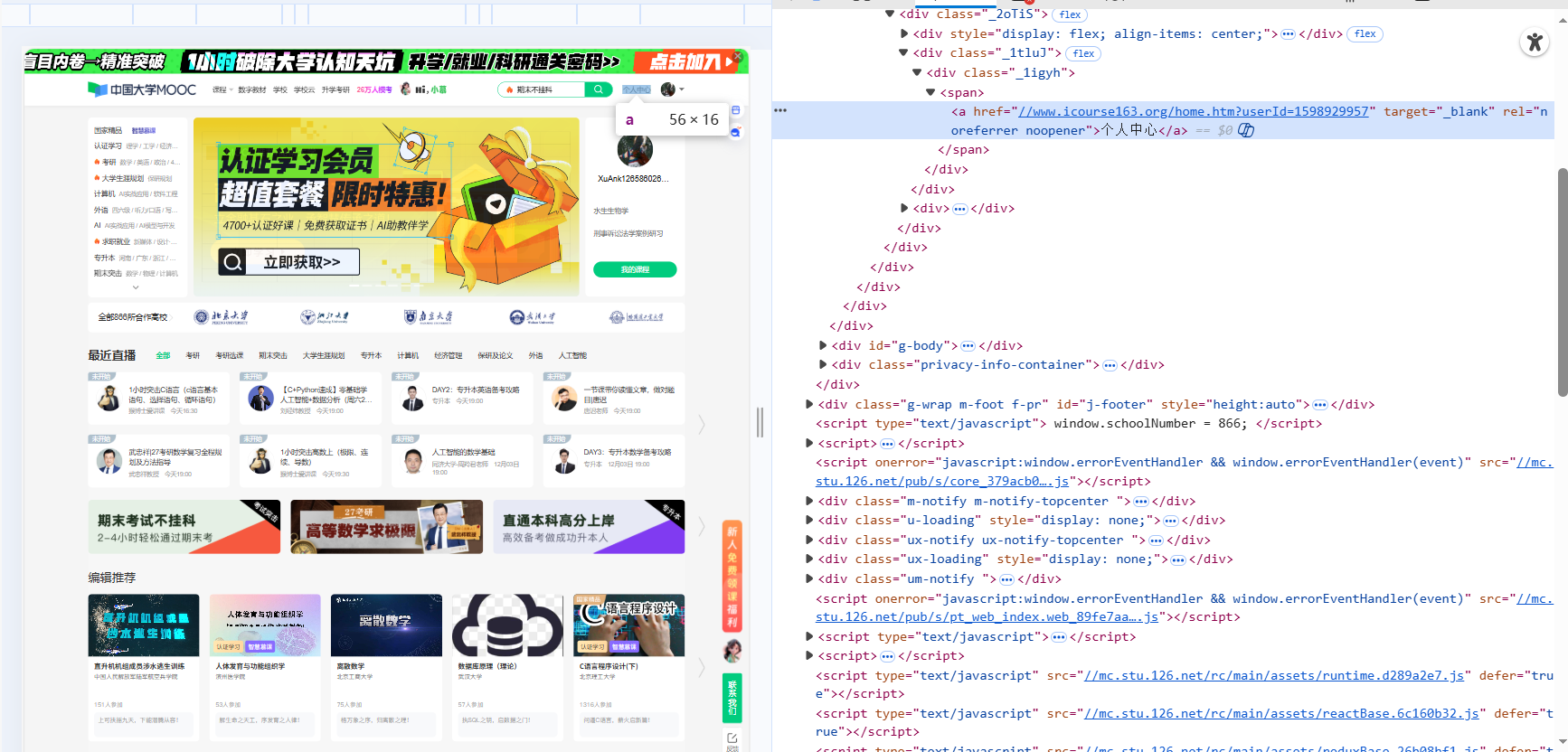Click the 个人中心 link in header
1568x752 pixels.
point(637,89)
